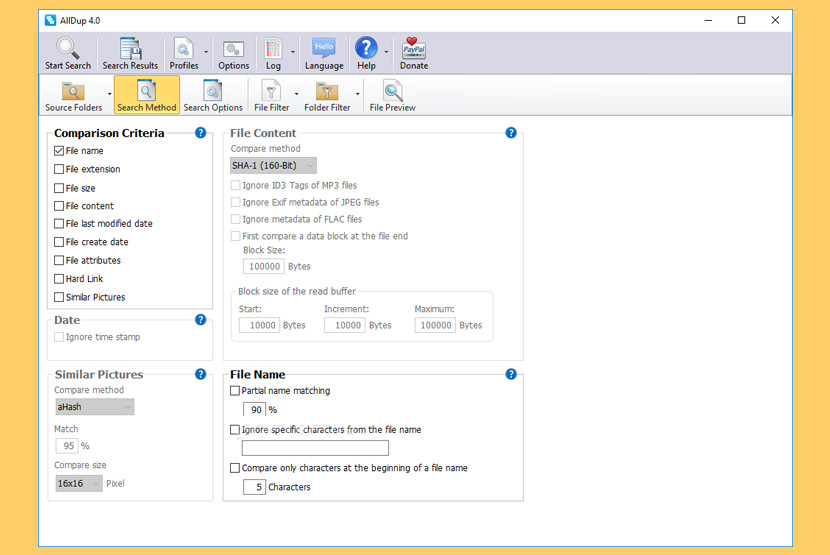Click the Date section help icon
This screenshot has width=830, height=555.
tap(200, 320)
